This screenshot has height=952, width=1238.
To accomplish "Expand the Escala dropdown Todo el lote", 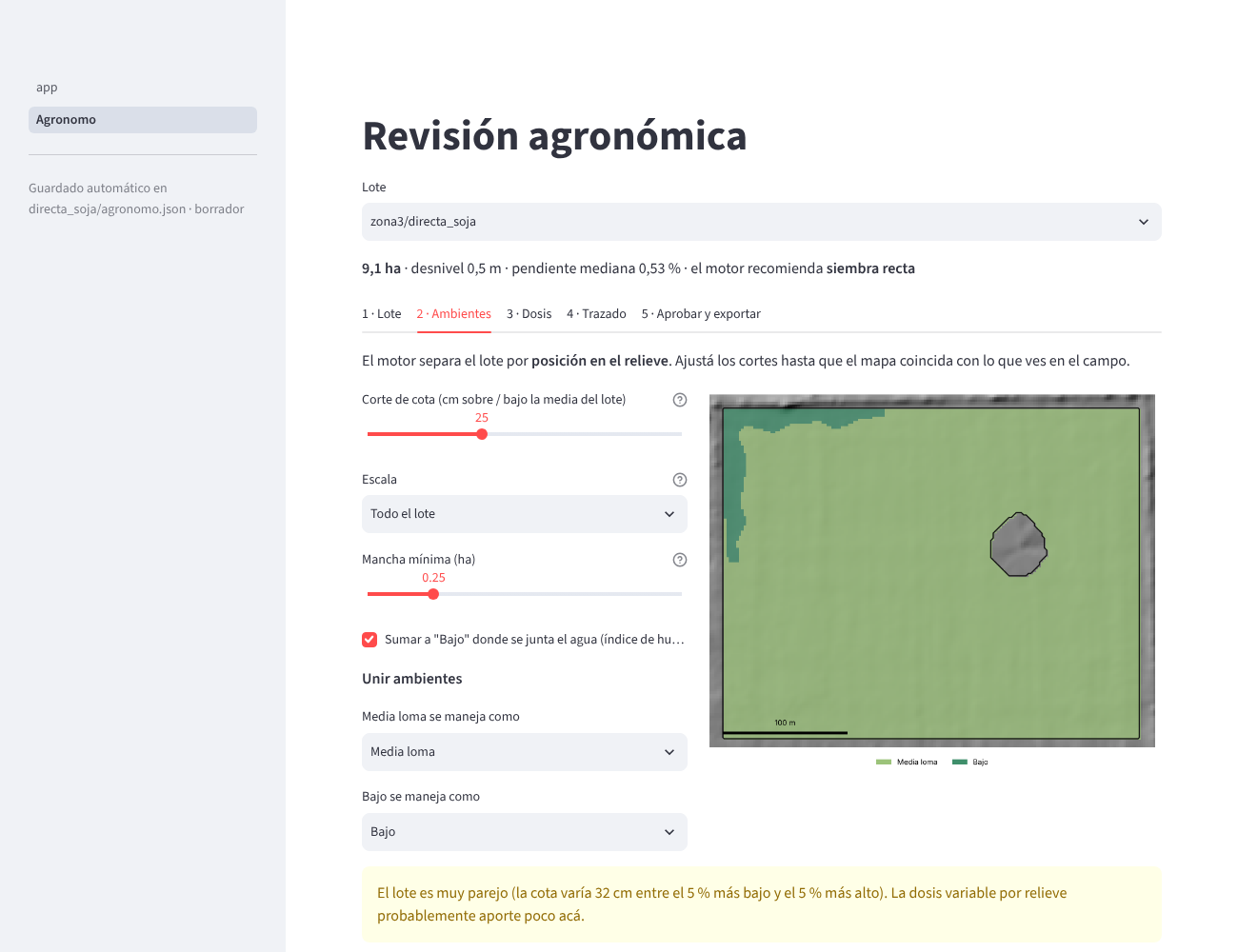I will 525,514.
